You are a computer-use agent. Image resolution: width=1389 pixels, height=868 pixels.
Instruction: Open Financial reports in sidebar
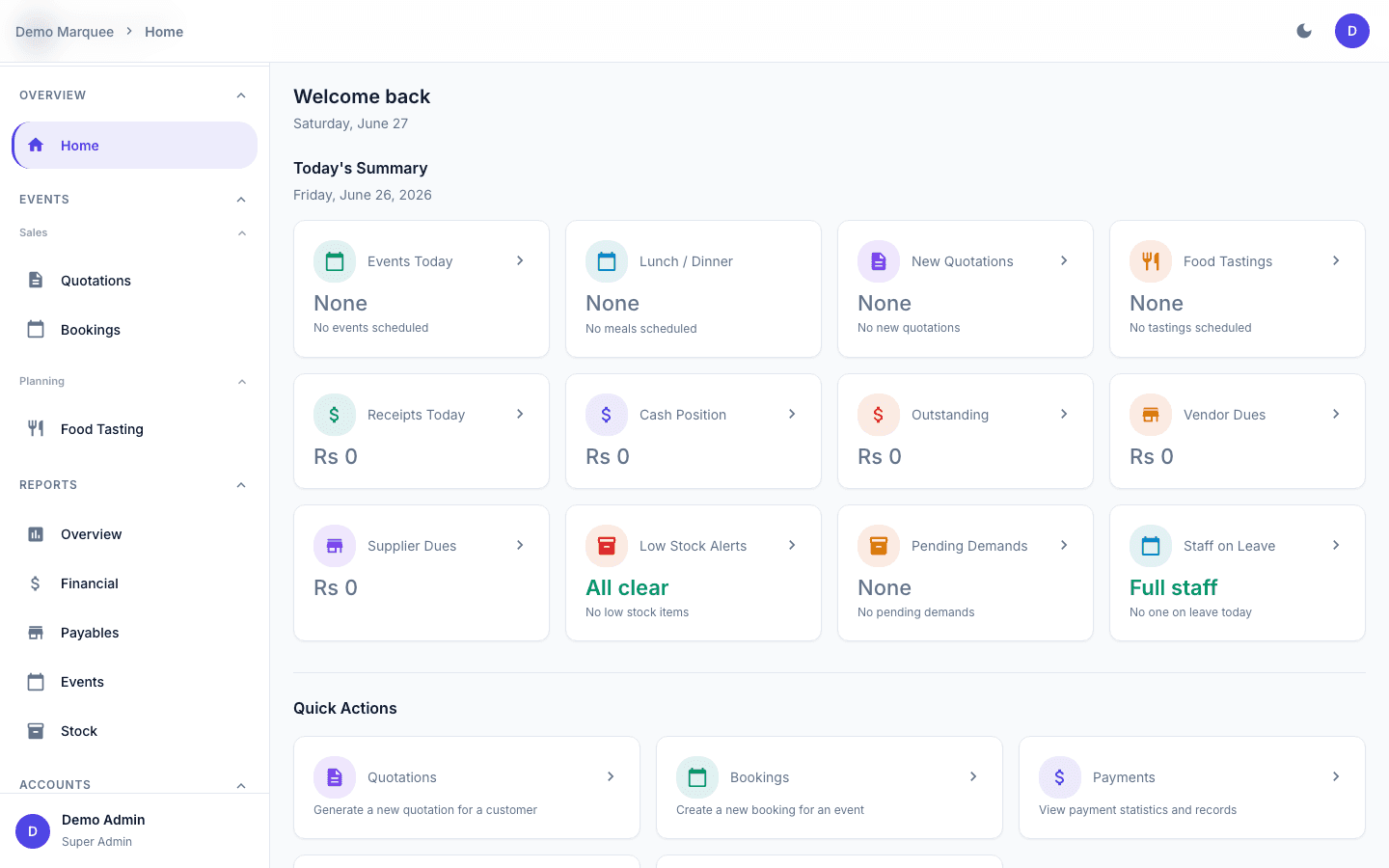tap(135, 583)
